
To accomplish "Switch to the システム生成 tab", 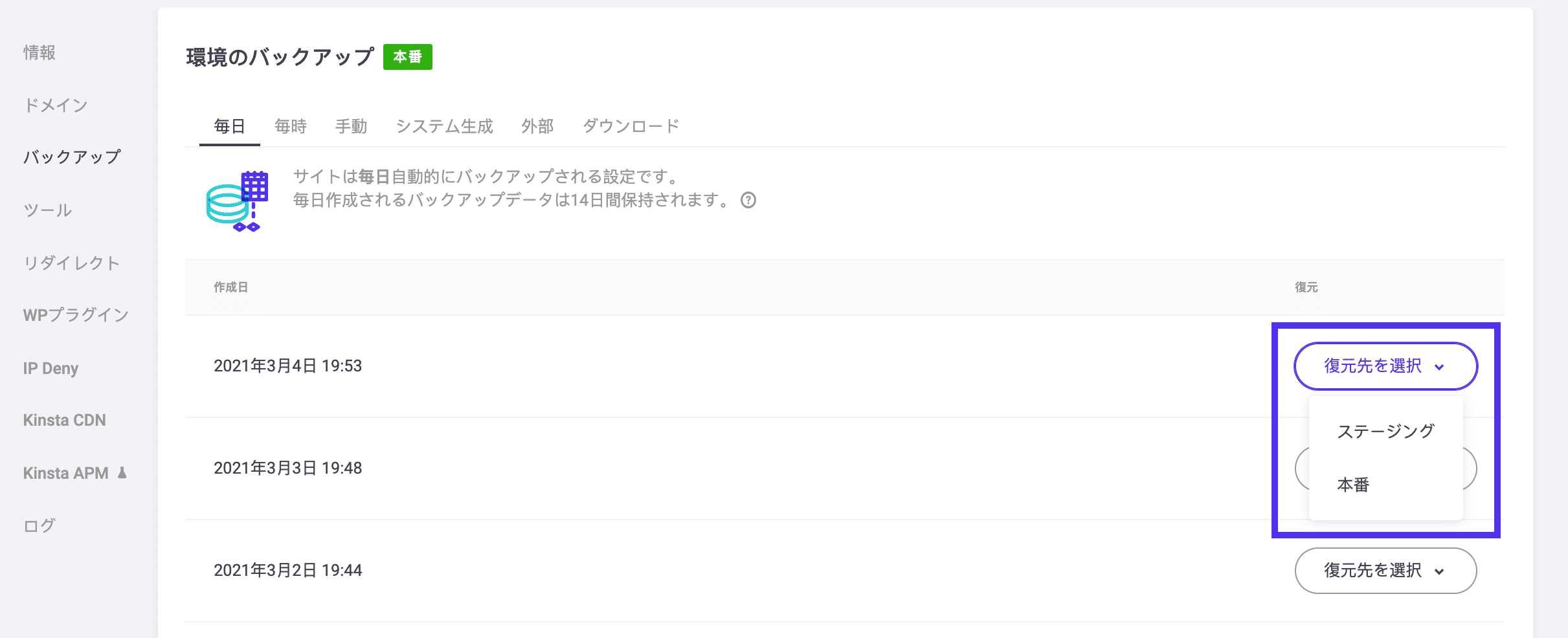I will (445, 126).
